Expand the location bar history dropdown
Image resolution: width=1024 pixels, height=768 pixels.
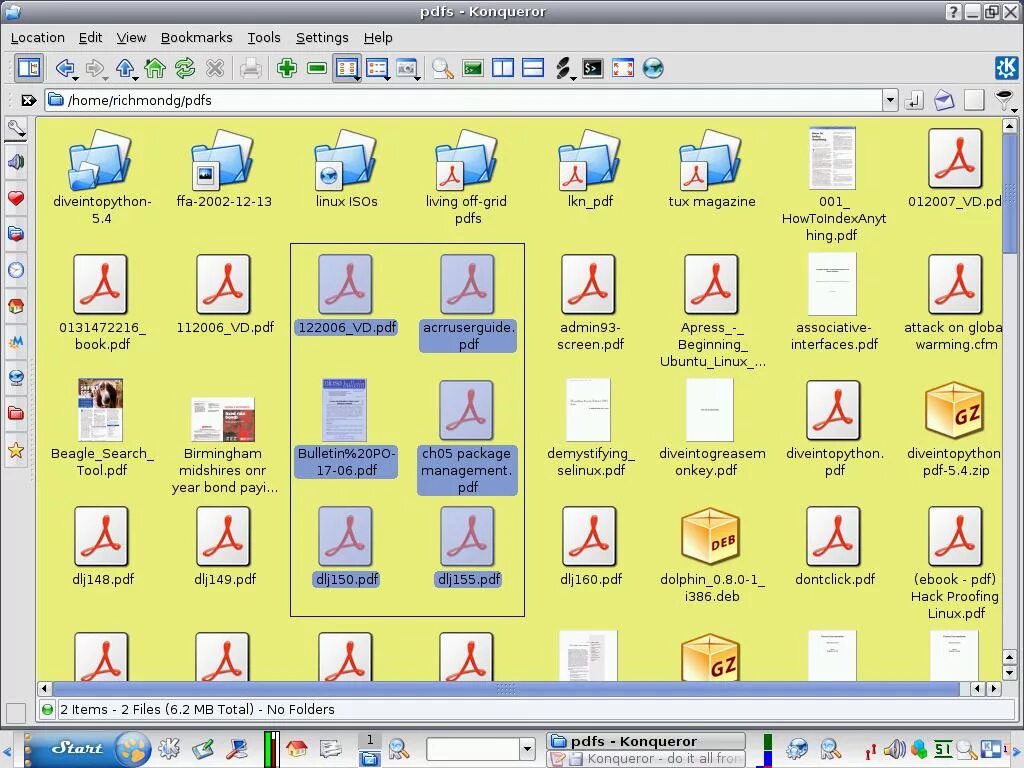tap(890, 100)
